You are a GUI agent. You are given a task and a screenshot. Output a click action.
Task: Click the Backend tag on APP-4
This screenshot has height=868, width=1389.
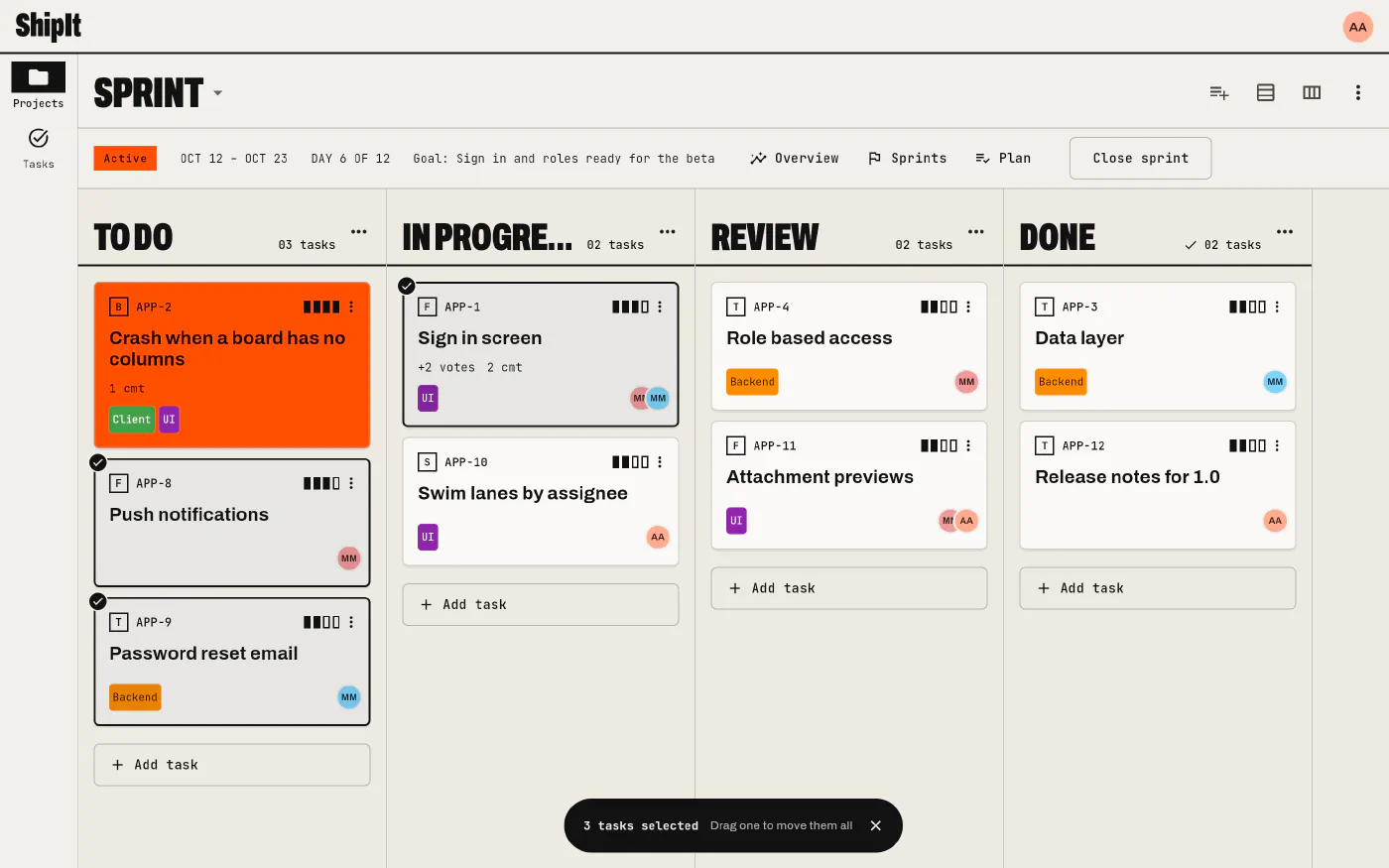pos(752,382)
